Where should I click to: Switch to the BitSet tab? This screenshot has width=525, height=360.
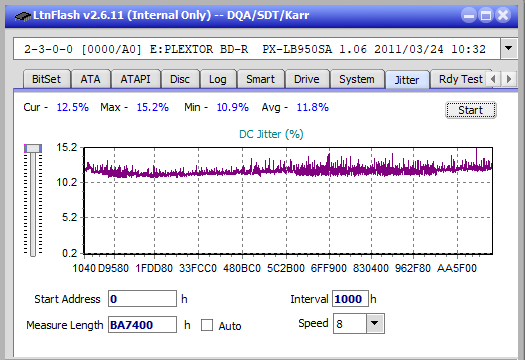click(x=47, y=79)
